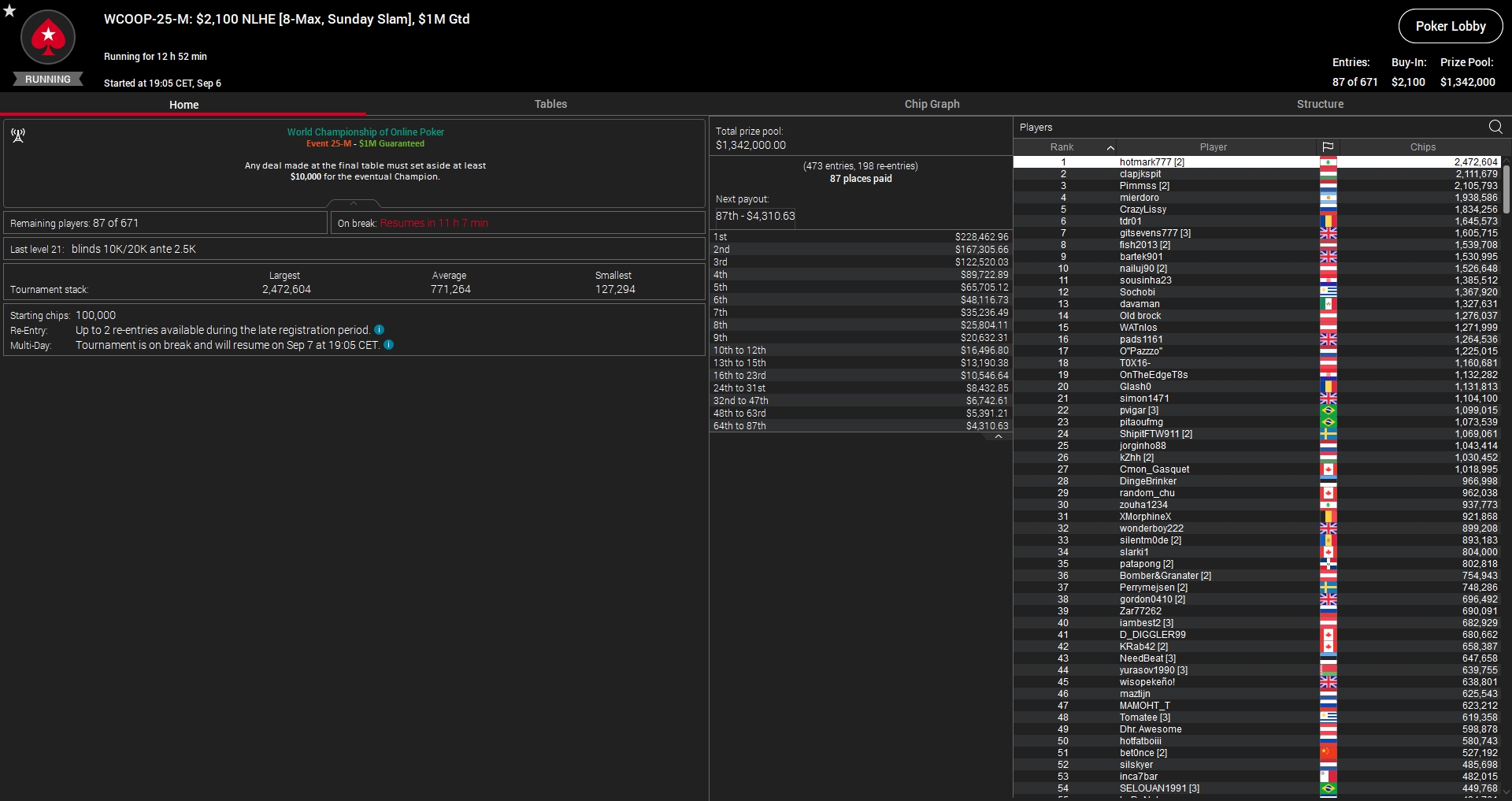Click the 1st place payout row

(861, 237)
